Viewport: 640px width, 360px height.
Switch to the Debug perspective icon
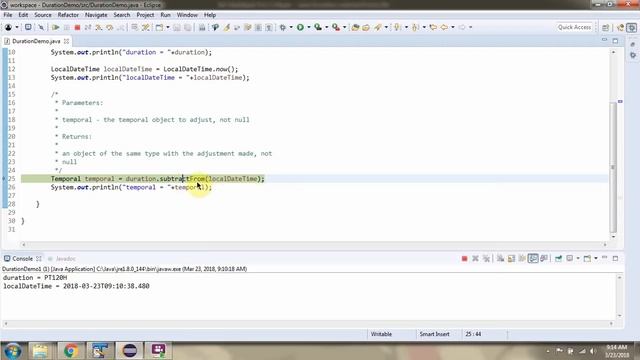[632, 27]
